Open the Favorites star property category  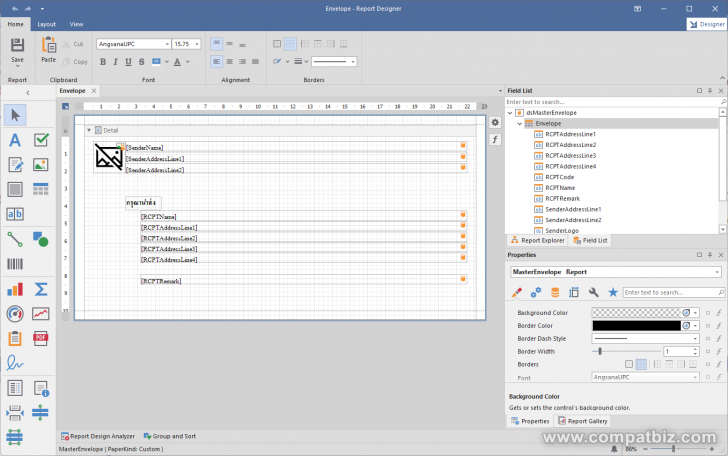point(613,292)
